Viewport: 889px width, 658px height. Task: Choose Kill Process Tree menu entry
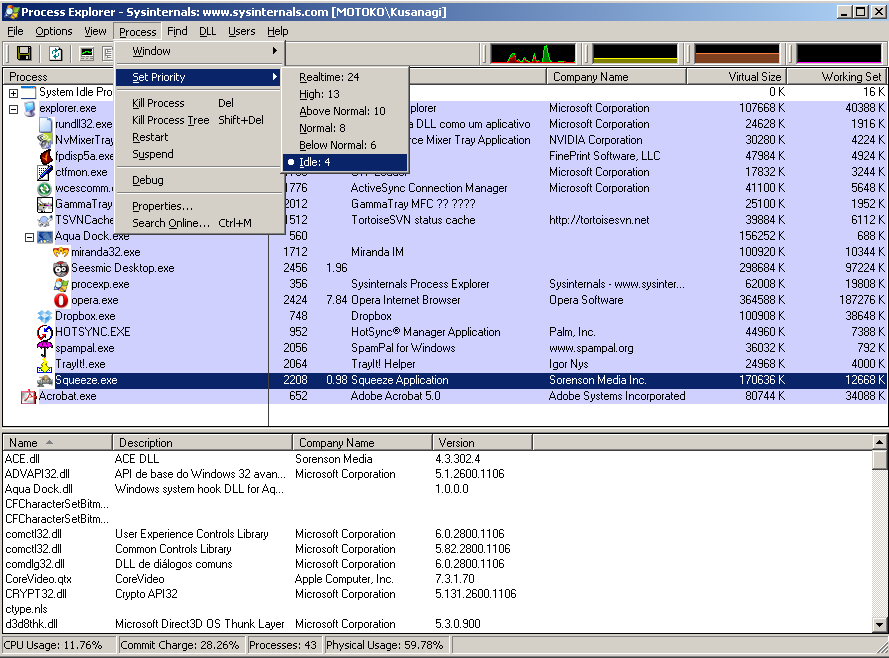point(198,120)
